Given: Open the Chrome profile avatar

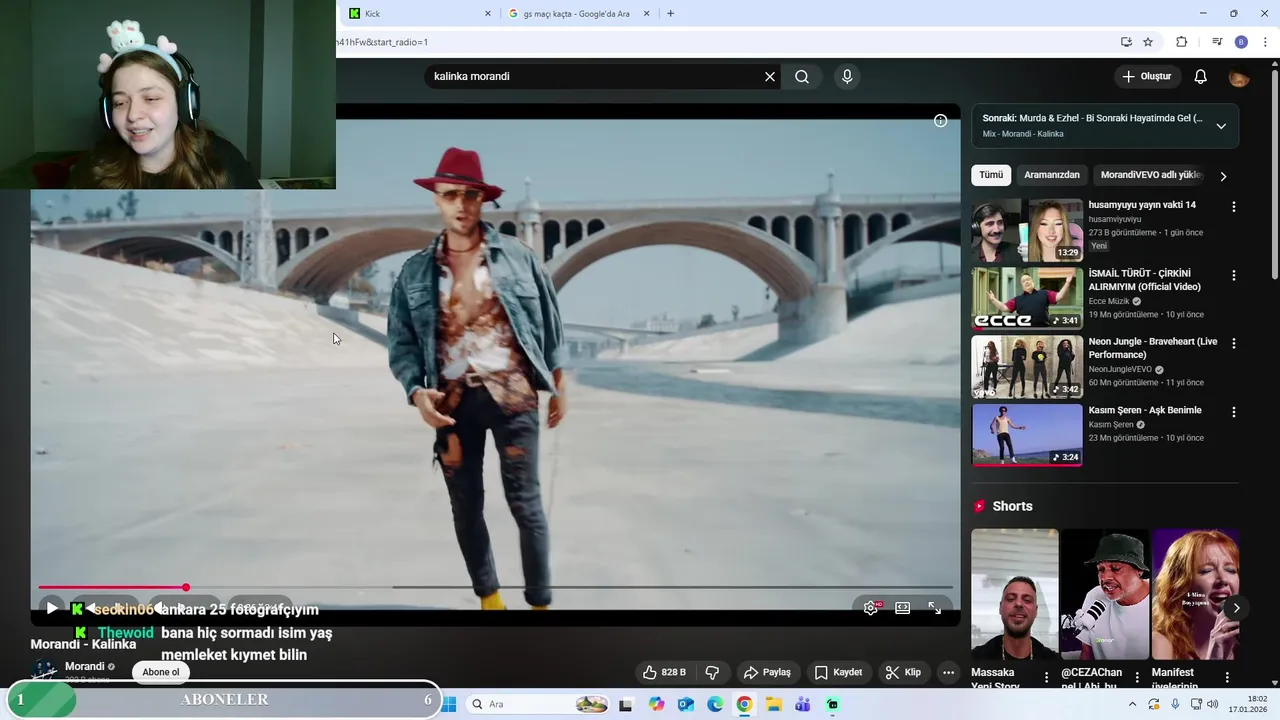Looking at the screenshot, I should (1241, 42).
